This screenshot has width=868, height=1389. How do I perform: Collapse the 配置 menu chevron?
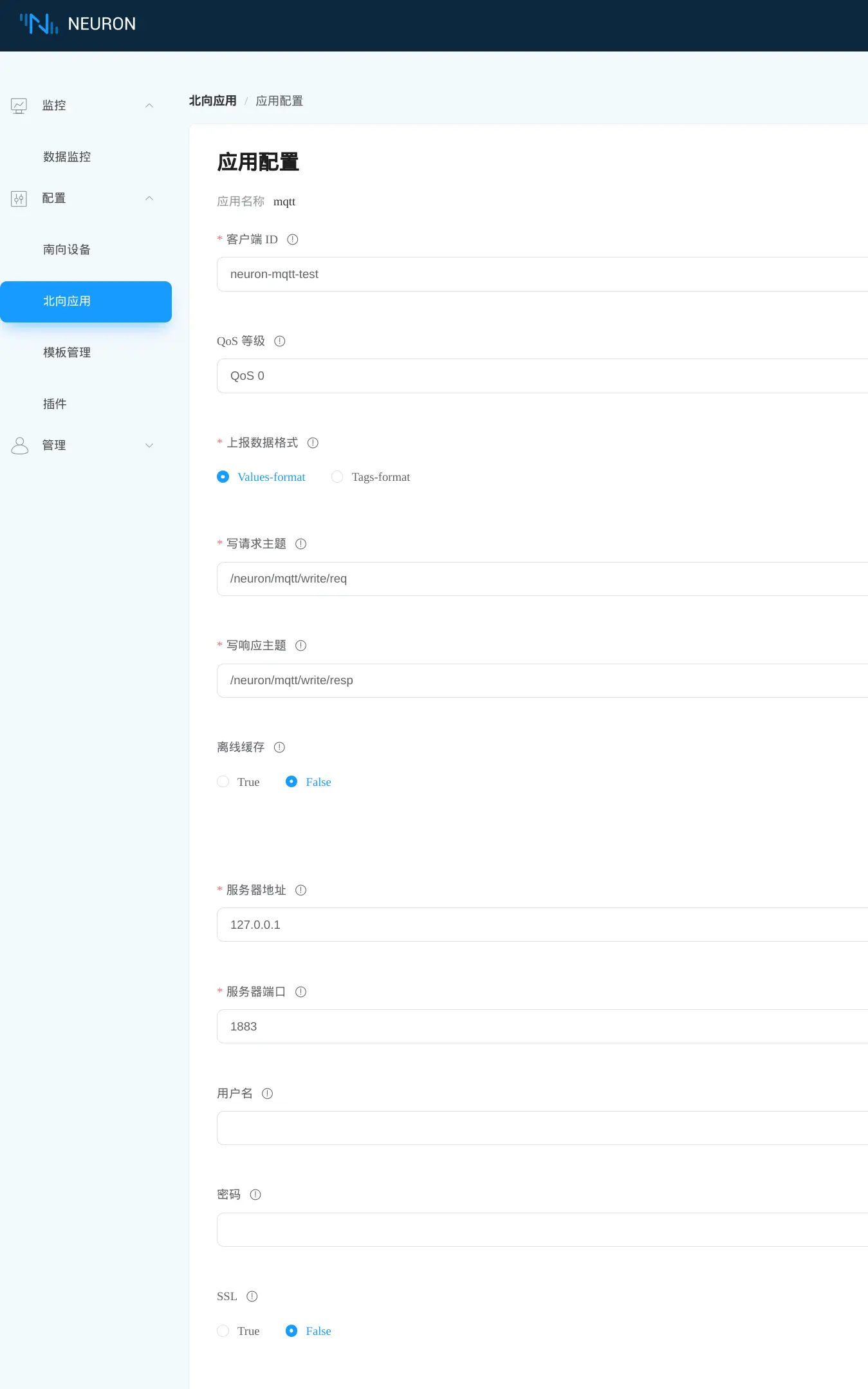tap(149, 198)
